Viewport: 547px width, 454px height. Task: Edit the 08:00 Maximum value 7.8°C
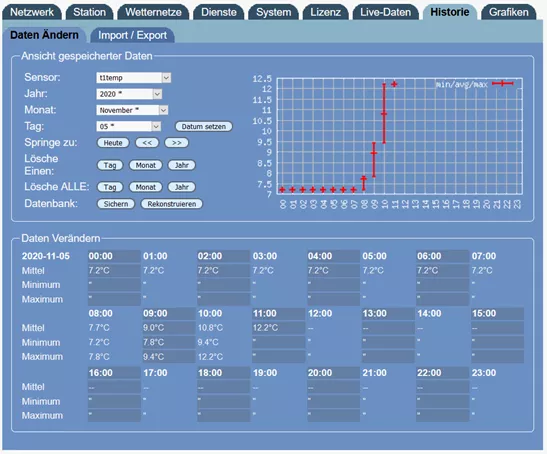(114, 357)
